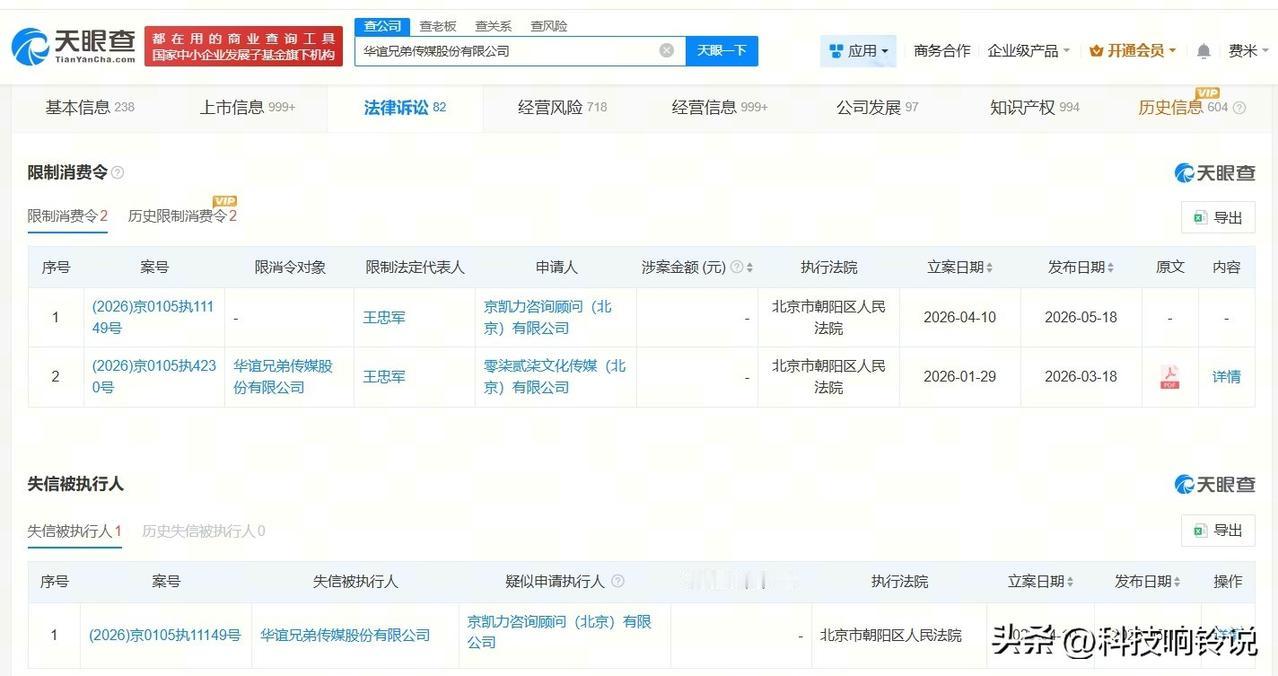
Task: Open the 费米 user account menu
Action: tap(1248, 51)
